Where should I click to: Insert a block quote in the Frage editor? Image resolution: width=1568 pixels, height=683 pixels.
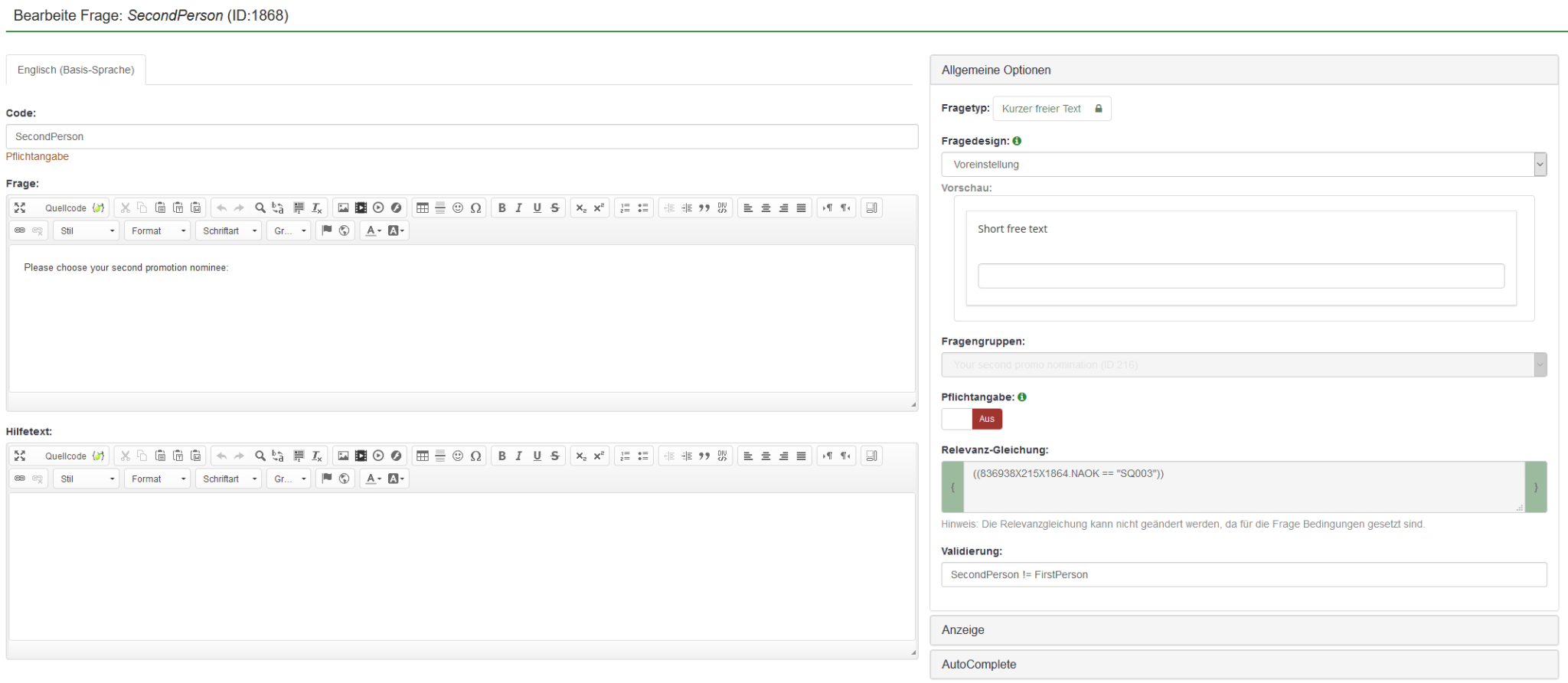pyautogui.click(x=704, y=208)
